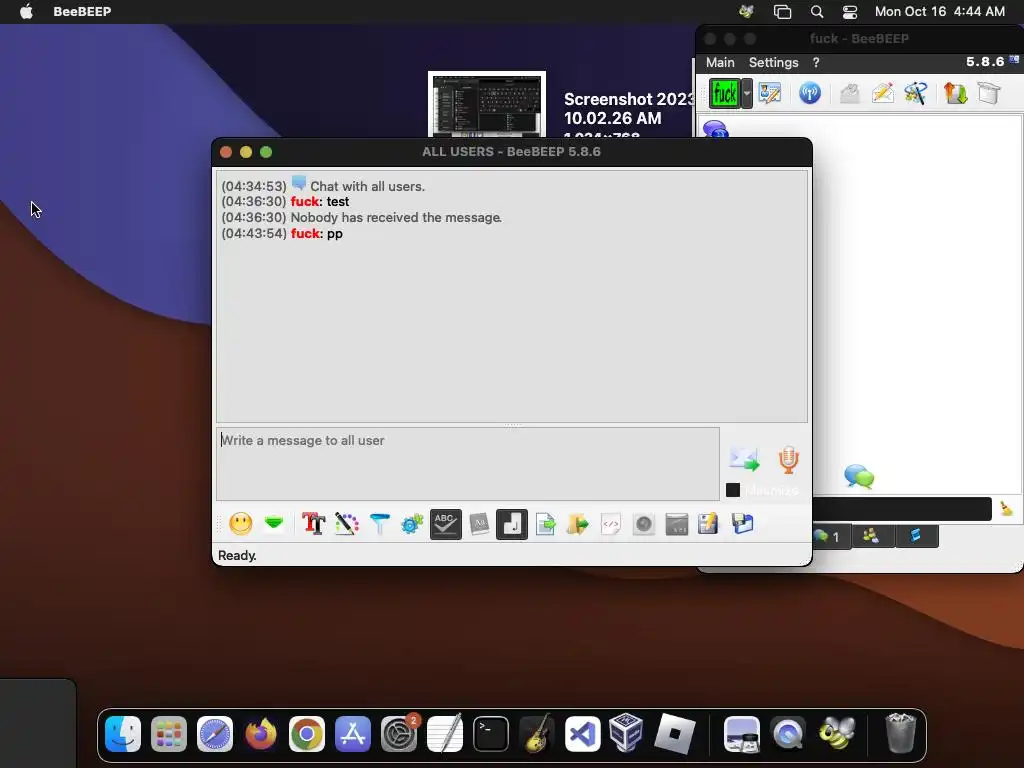The image size is (1024, 768).
Task: Click the floppy disk with pencil icon
Action: [x=708, y=524]
